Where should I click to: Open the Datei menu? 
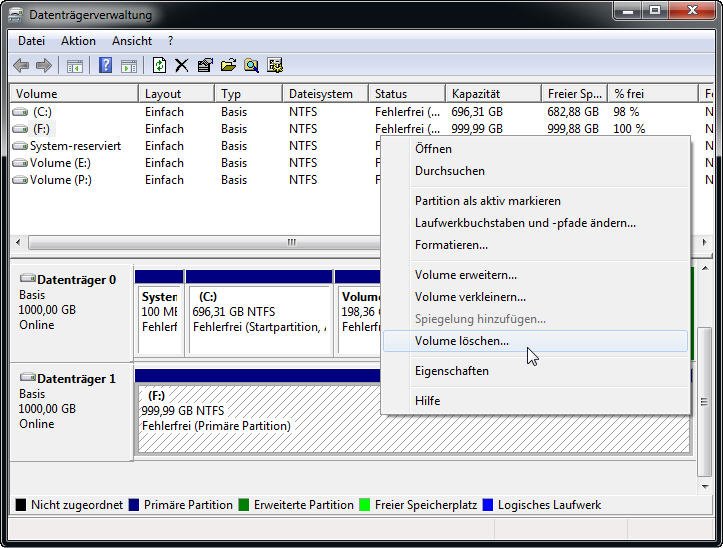[x=31, y=41]
